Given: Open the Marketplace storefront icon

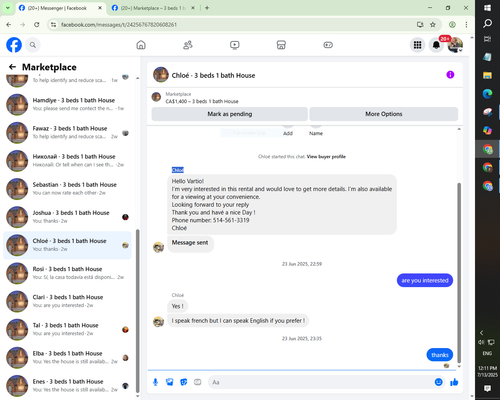Looking at the screenshot, I should (x=281, y=45).
